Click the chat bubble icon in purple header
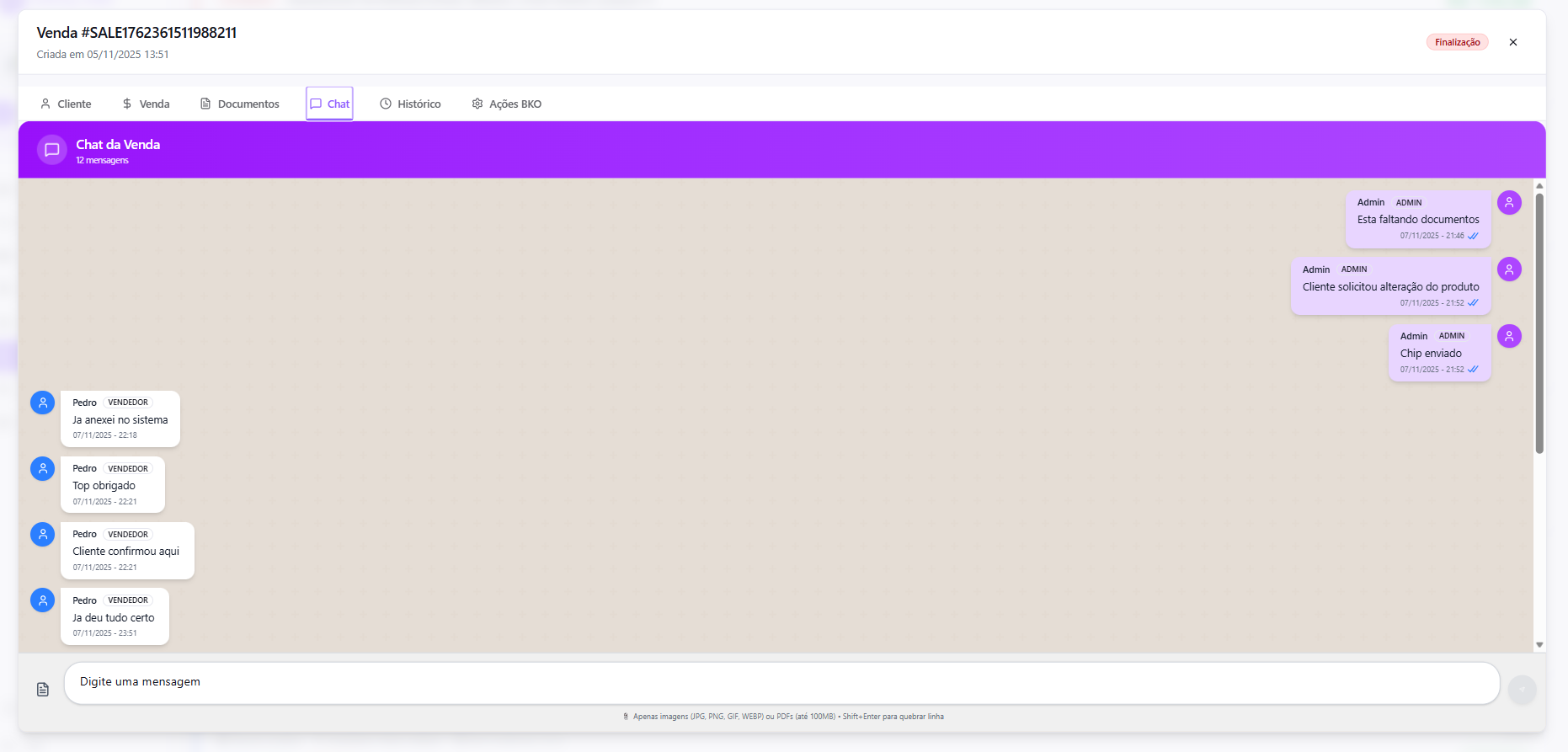This screenshot has width=1568, height=752. [x=51, y=150]
